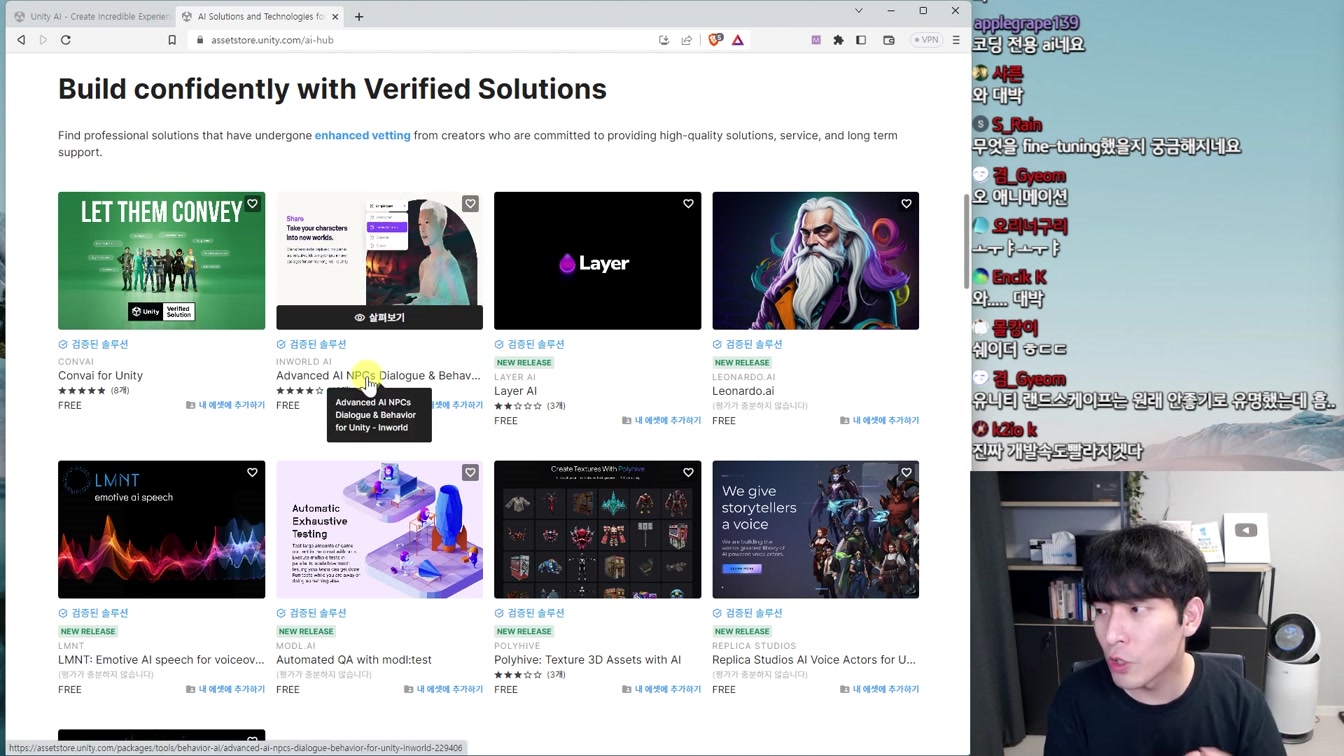This screenshot has width=1344, height=756.
Task: Click the verified solution badge on Polyhive card
Action: tap(529, 613)
